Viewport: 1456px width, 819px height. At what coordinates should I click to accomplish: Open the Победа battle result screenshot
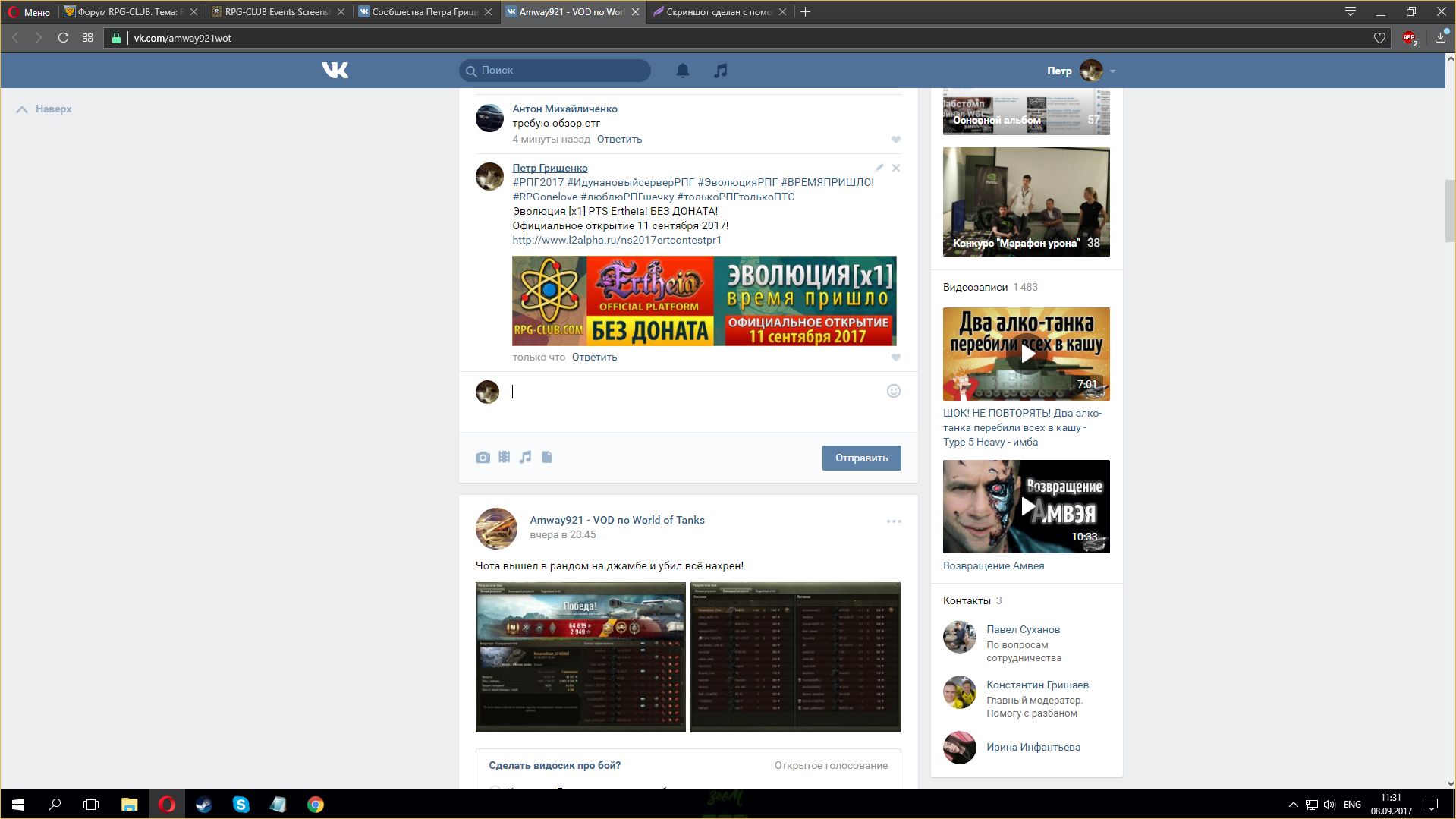580,657
